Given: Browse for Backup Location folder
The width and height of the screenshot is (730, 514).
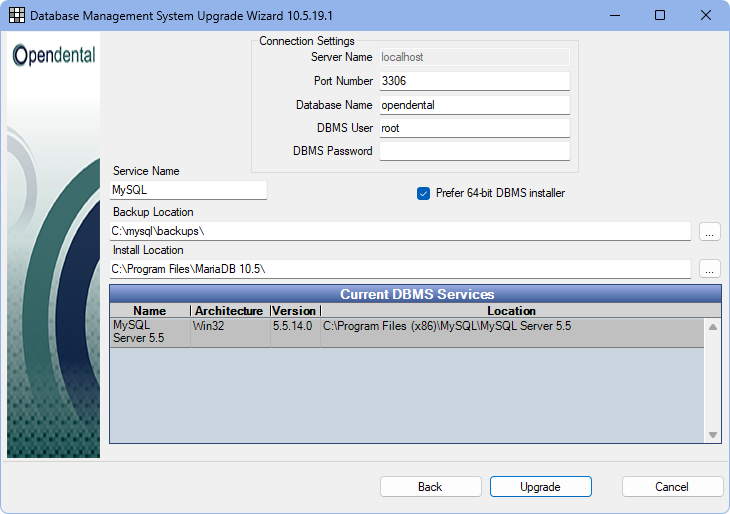Looking at the screenshot, I should coord(710,231).
